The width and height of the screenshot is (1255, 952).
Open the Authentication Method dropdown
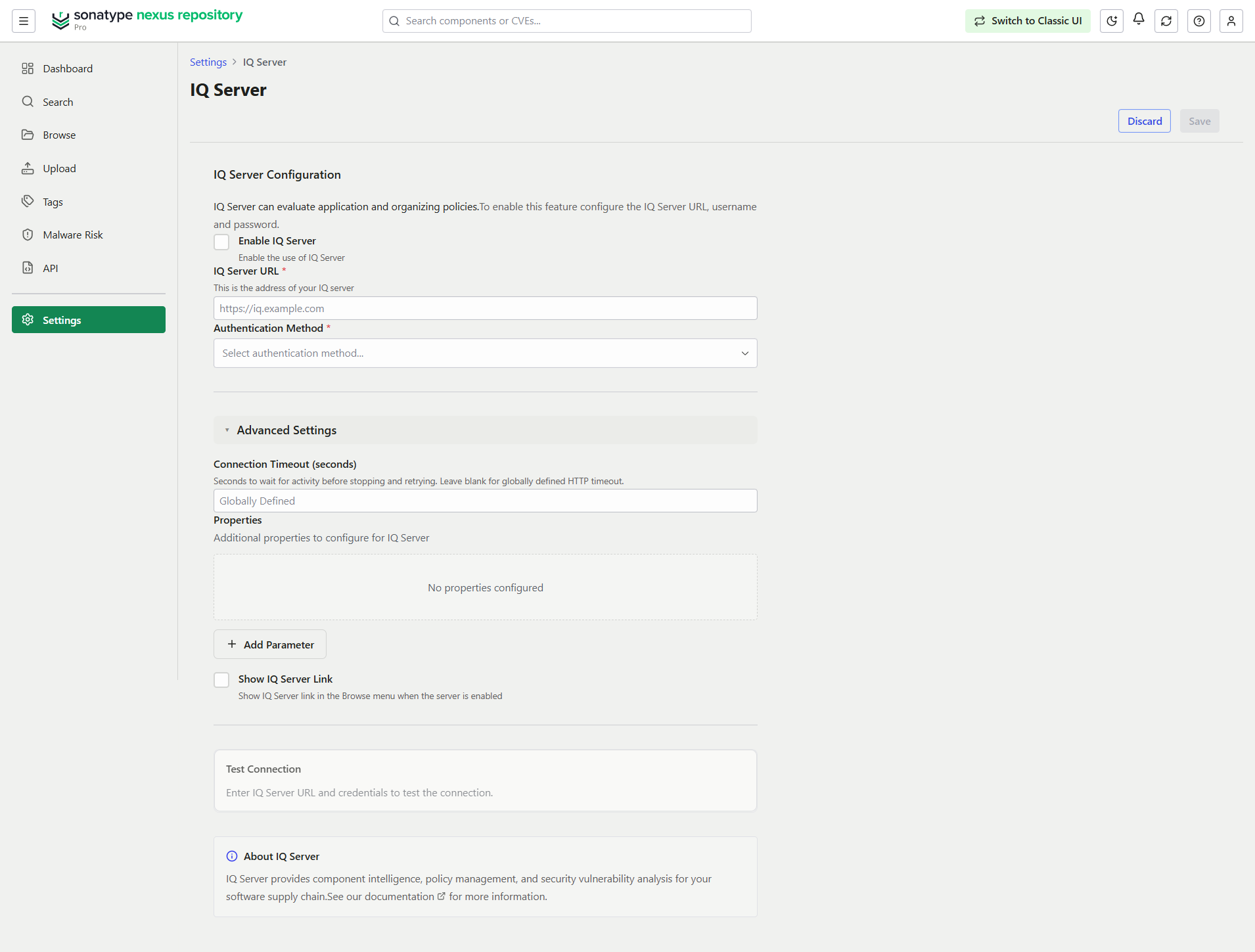[x=485, y=353]
